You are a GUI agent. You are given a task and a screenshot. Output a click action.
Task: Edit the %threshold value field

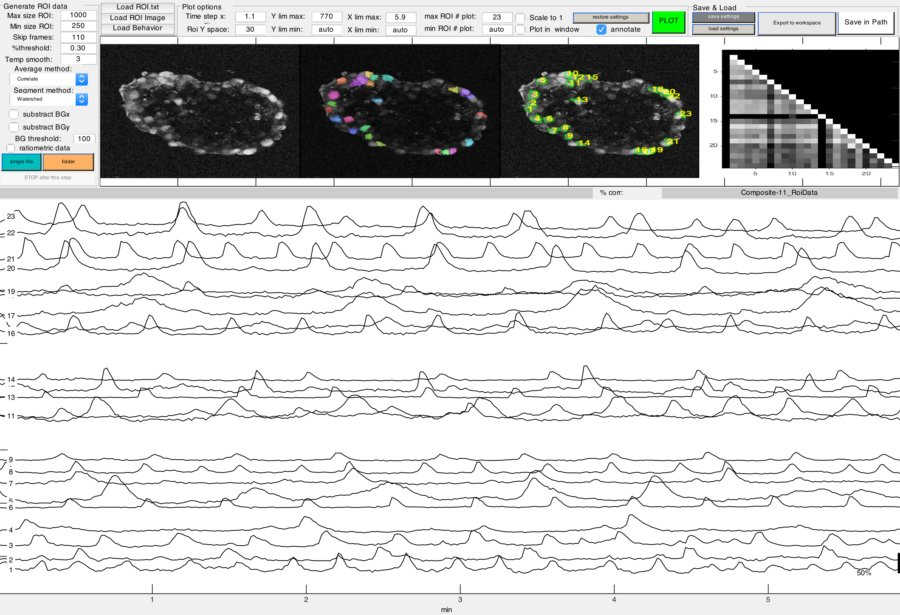tap(78, 48)
